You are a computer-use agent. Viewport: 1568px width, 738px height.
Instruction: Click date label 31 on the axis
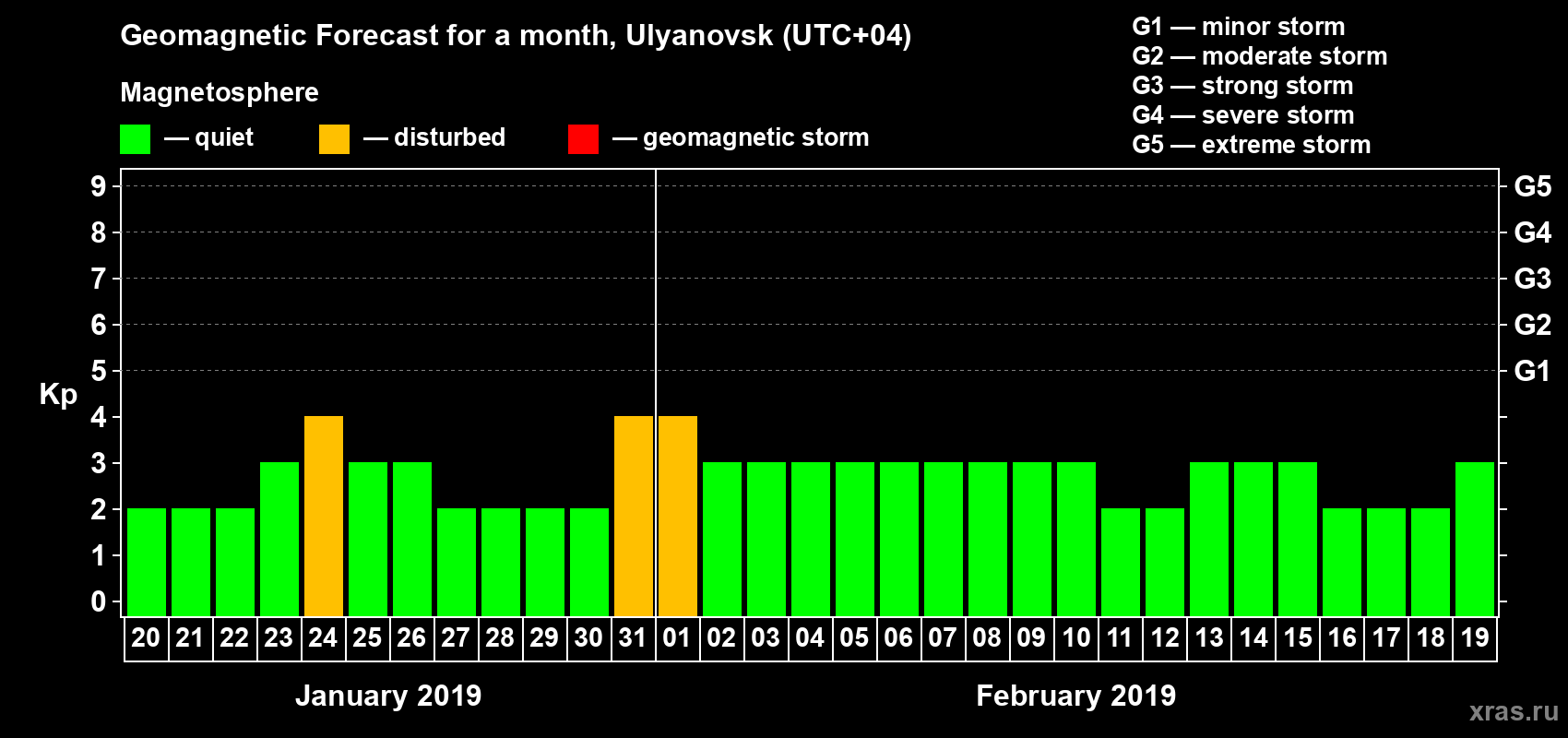point(633,637)
